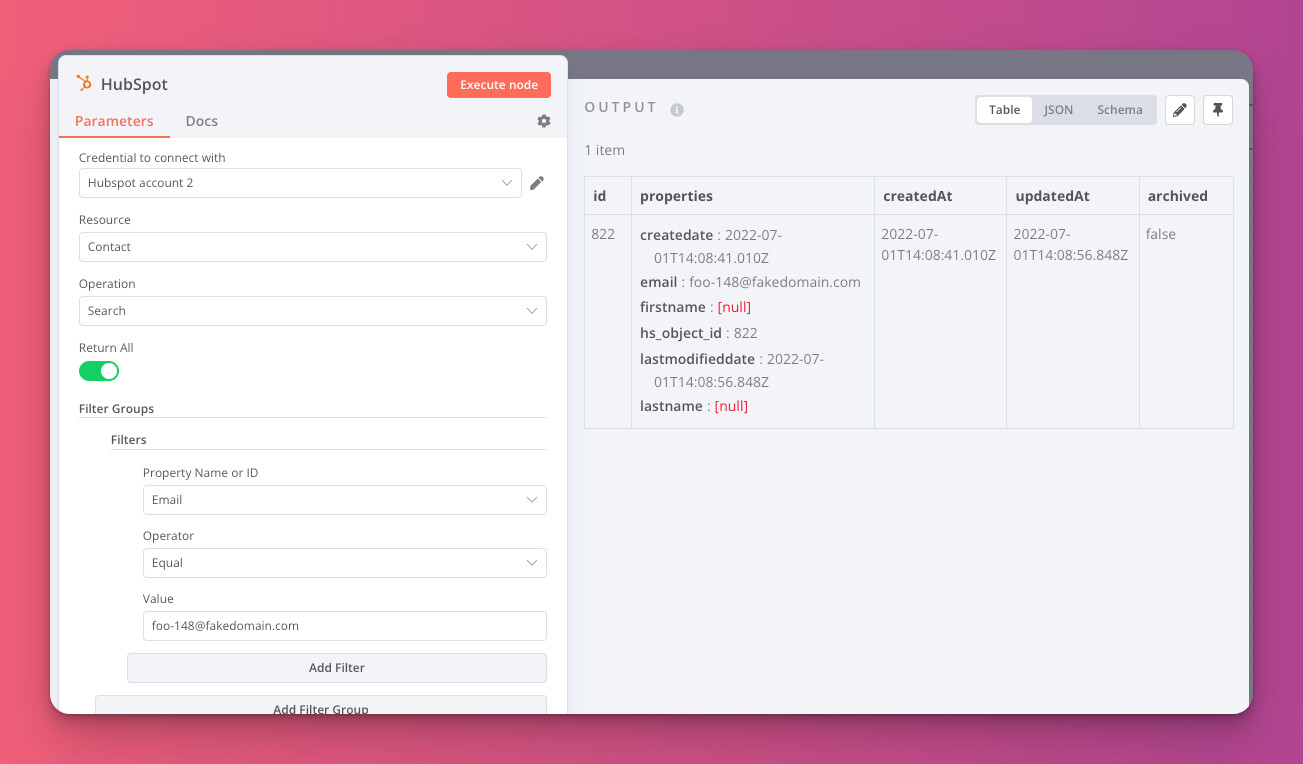Screen dimensions: 1303x764
Task: Click the firstname [null] value
Action: coord(734,307)
